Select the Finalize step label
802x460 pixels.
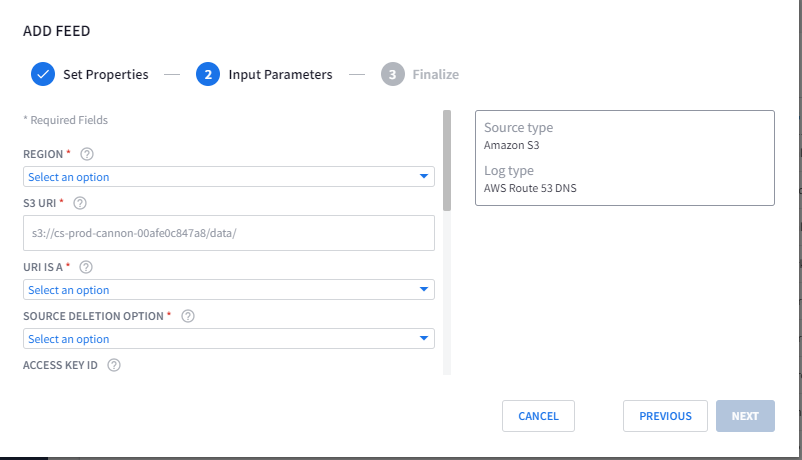436,75
